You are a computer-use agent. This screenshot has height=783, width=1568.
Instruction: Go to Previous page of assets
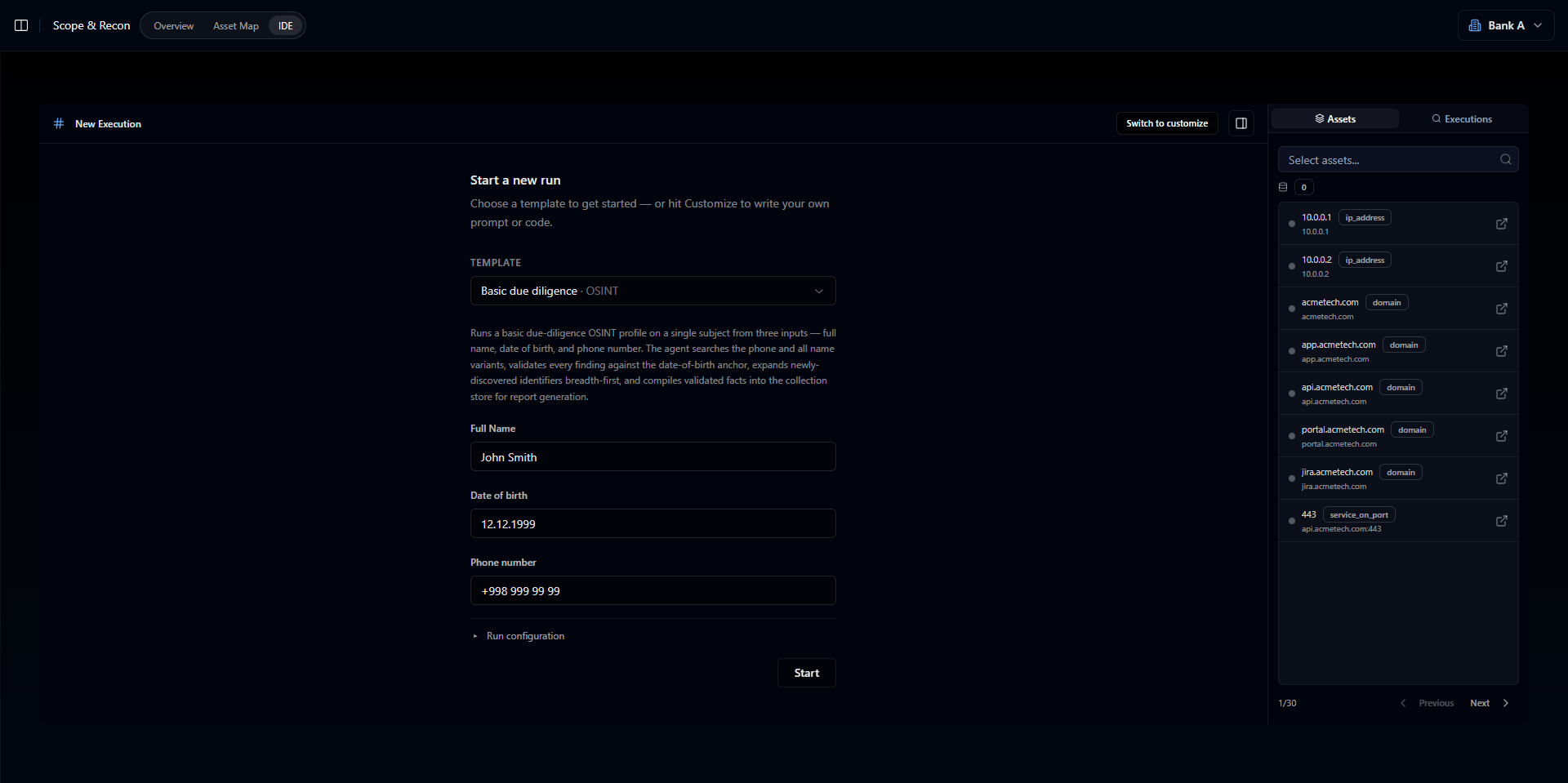coord(1427,703)
